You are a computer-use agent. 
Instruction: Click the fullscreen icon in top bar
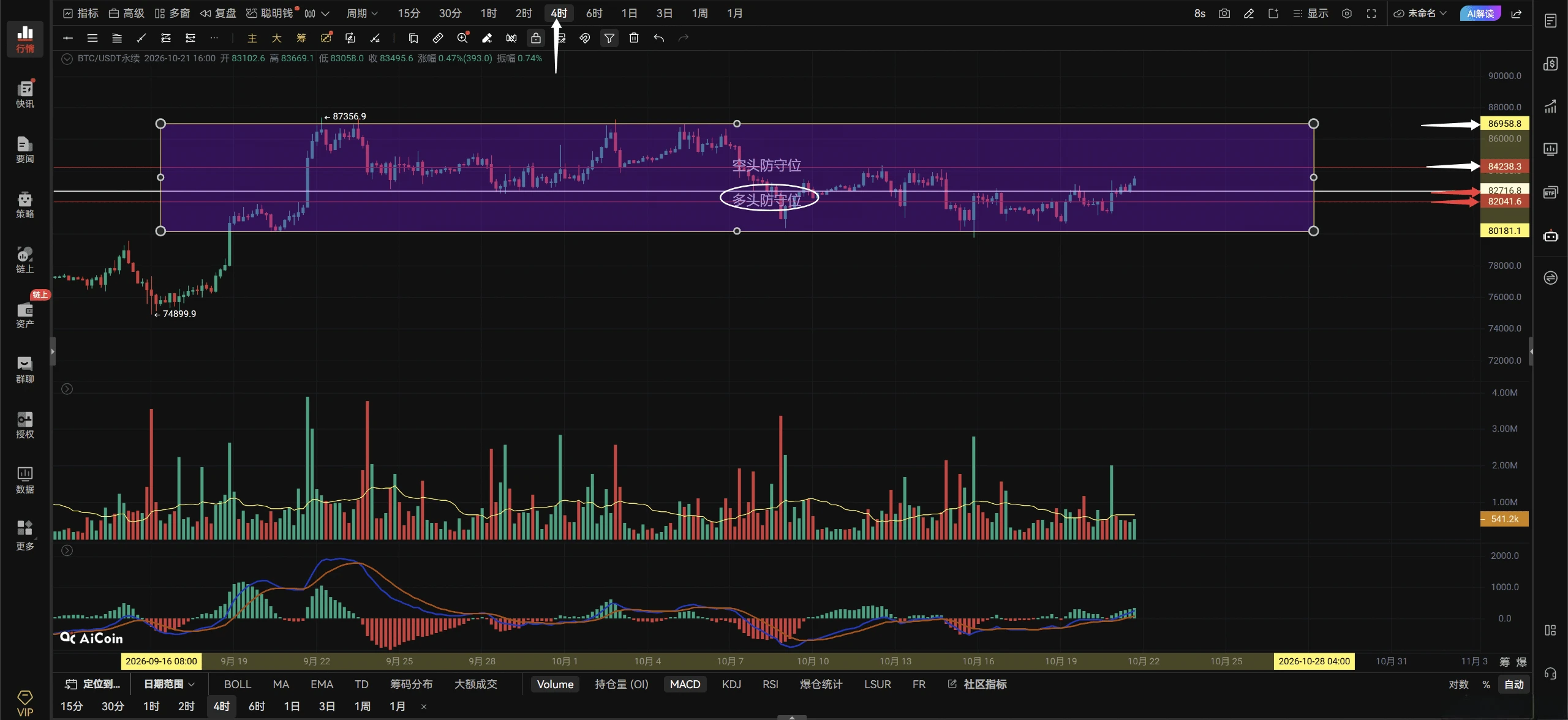(1371, 13)
